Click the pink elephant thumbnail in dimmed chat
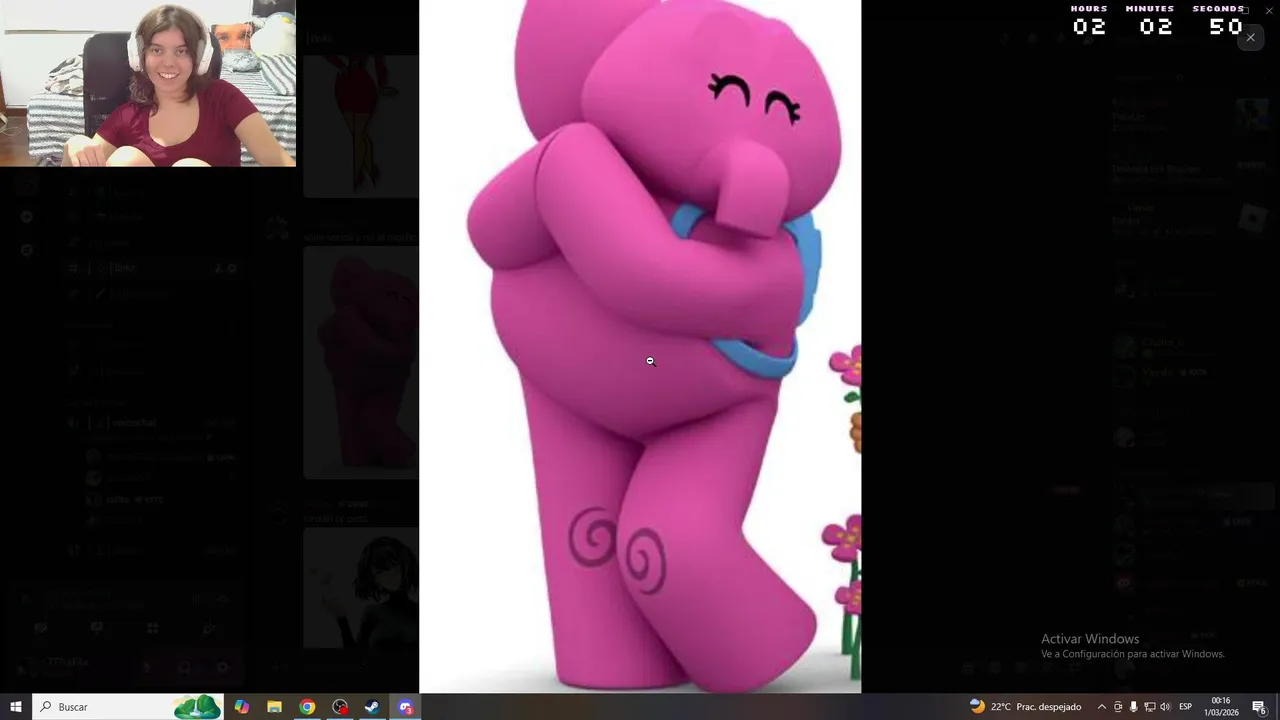The image size is (1280, 720). point(361,363)
